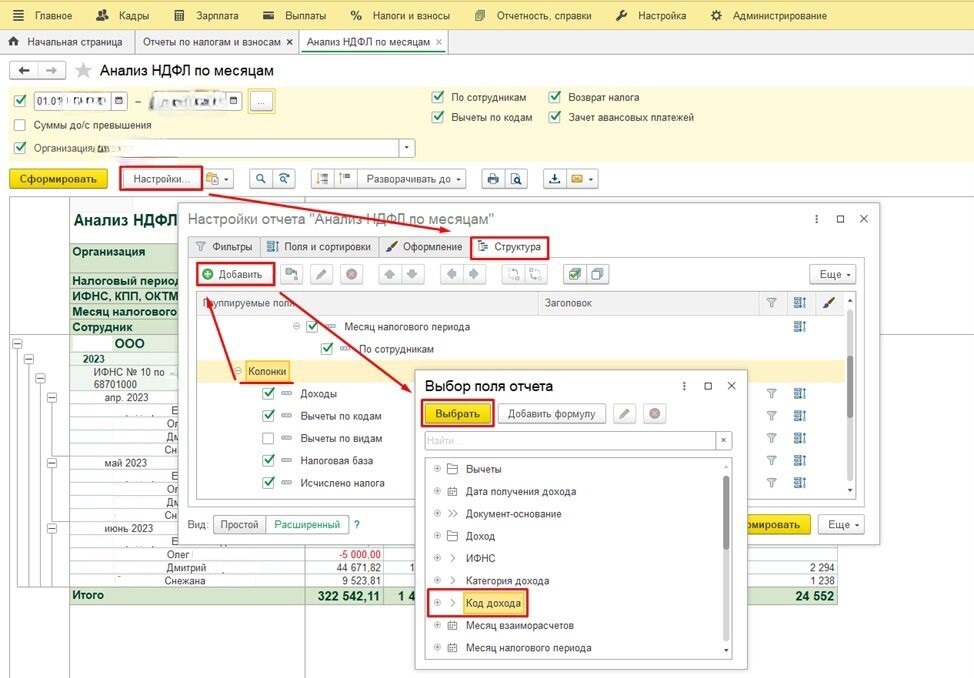Open report Настройки... button

[162, 179]
